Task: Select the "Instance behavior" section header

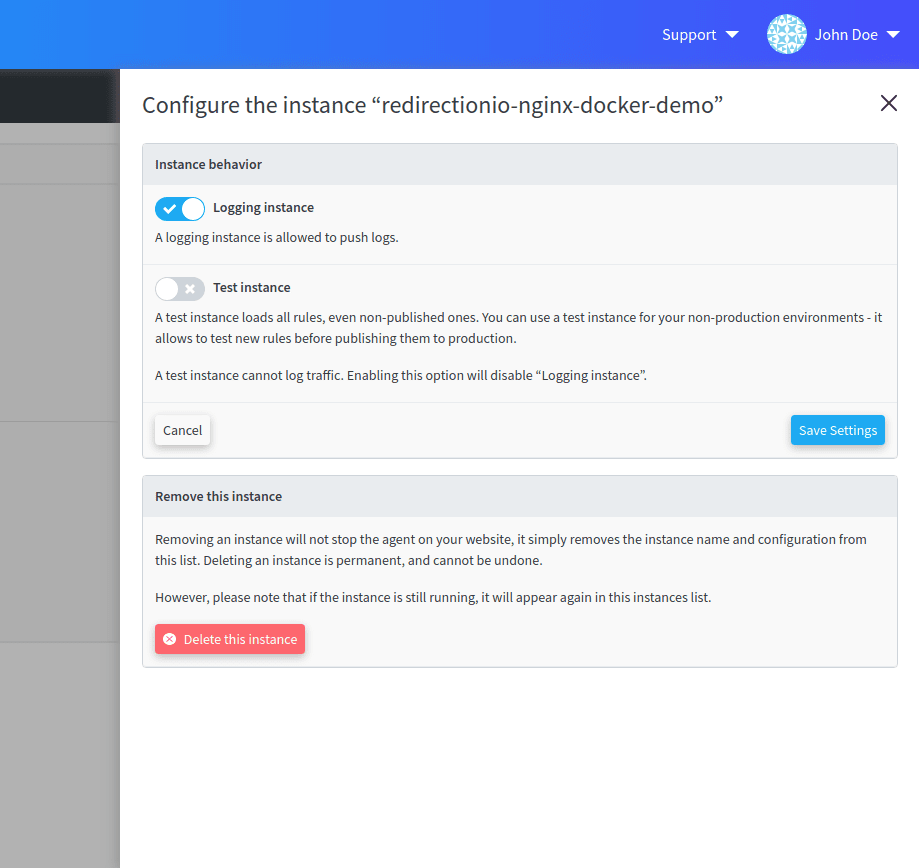Action: (x=209, y=164)
